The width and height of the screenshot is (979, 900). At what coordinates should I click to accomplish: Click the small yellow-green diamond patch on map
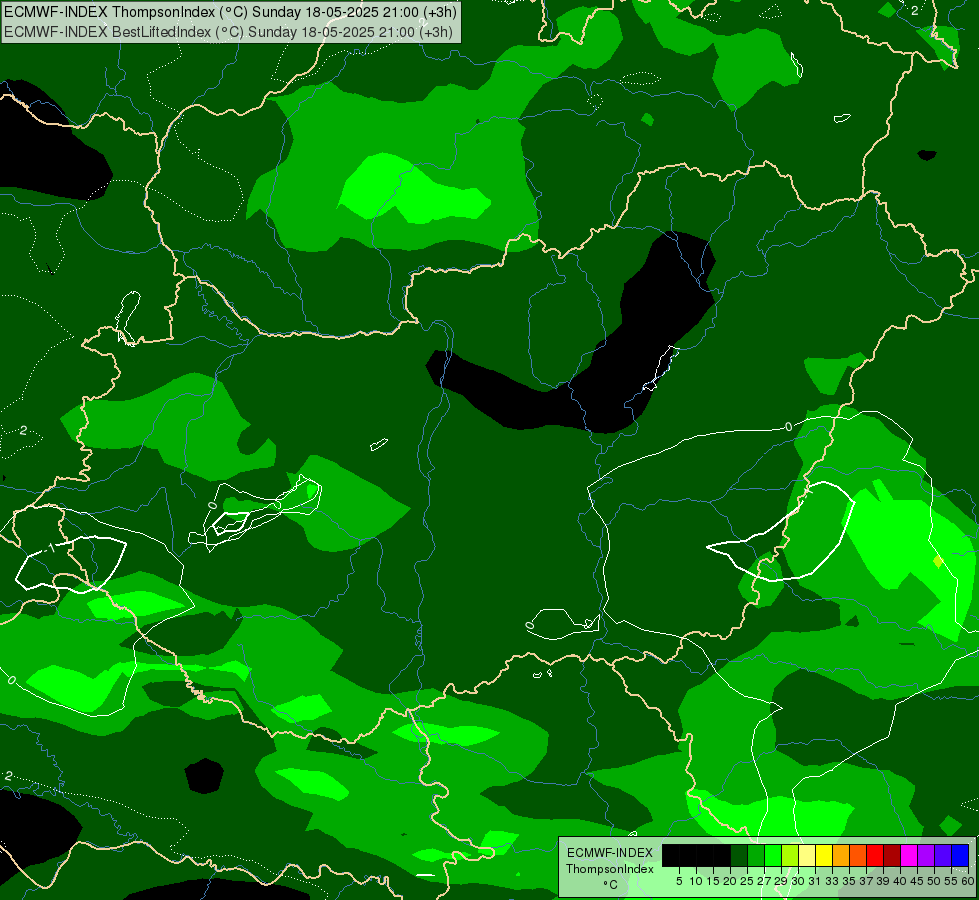coord(937,561)
